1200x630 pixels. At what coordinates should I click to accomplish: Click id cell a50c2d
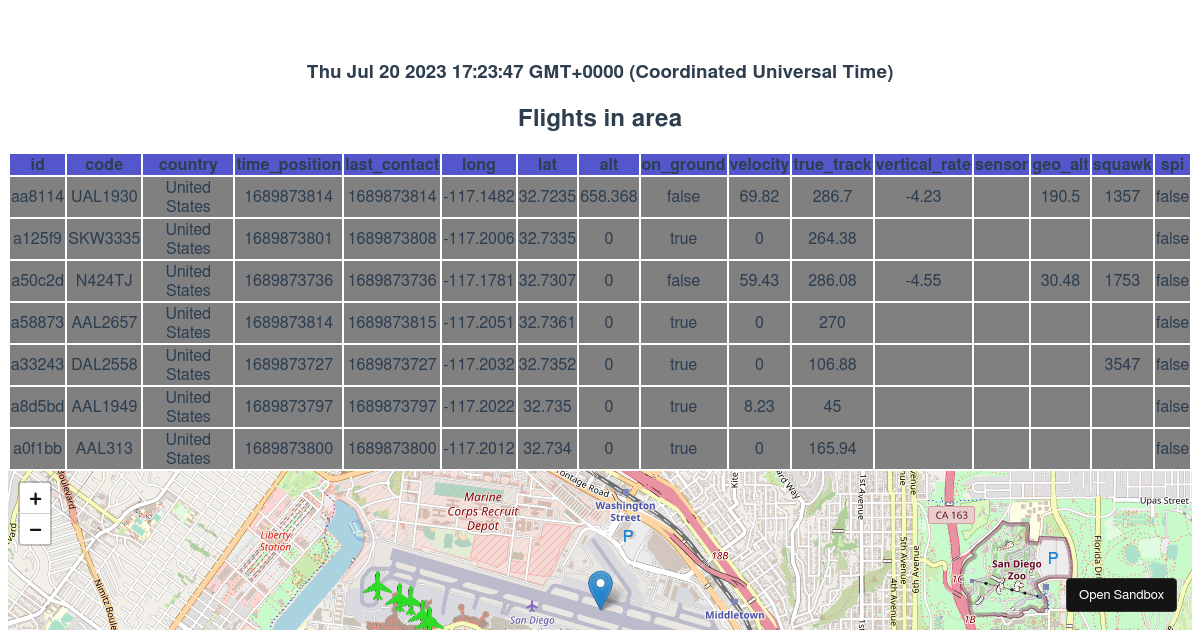38,281
